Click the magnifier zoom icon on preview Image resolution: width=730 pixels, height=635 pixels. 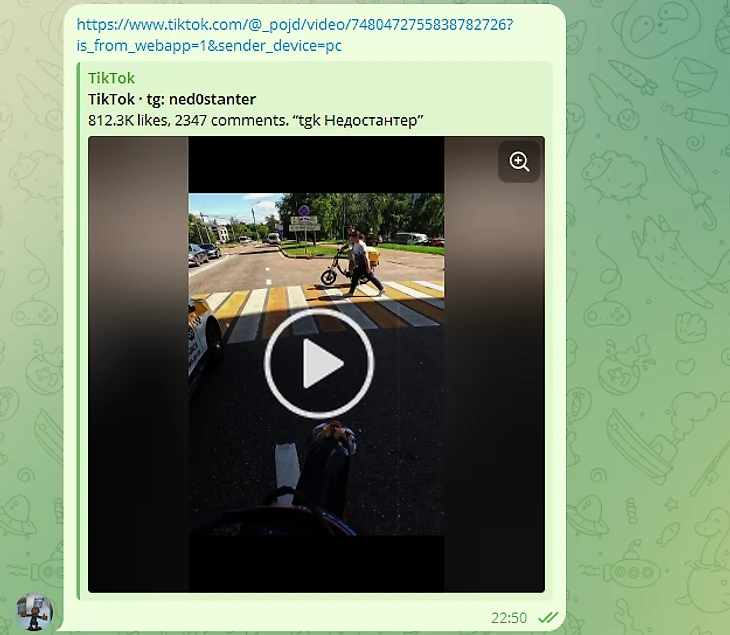519,162
